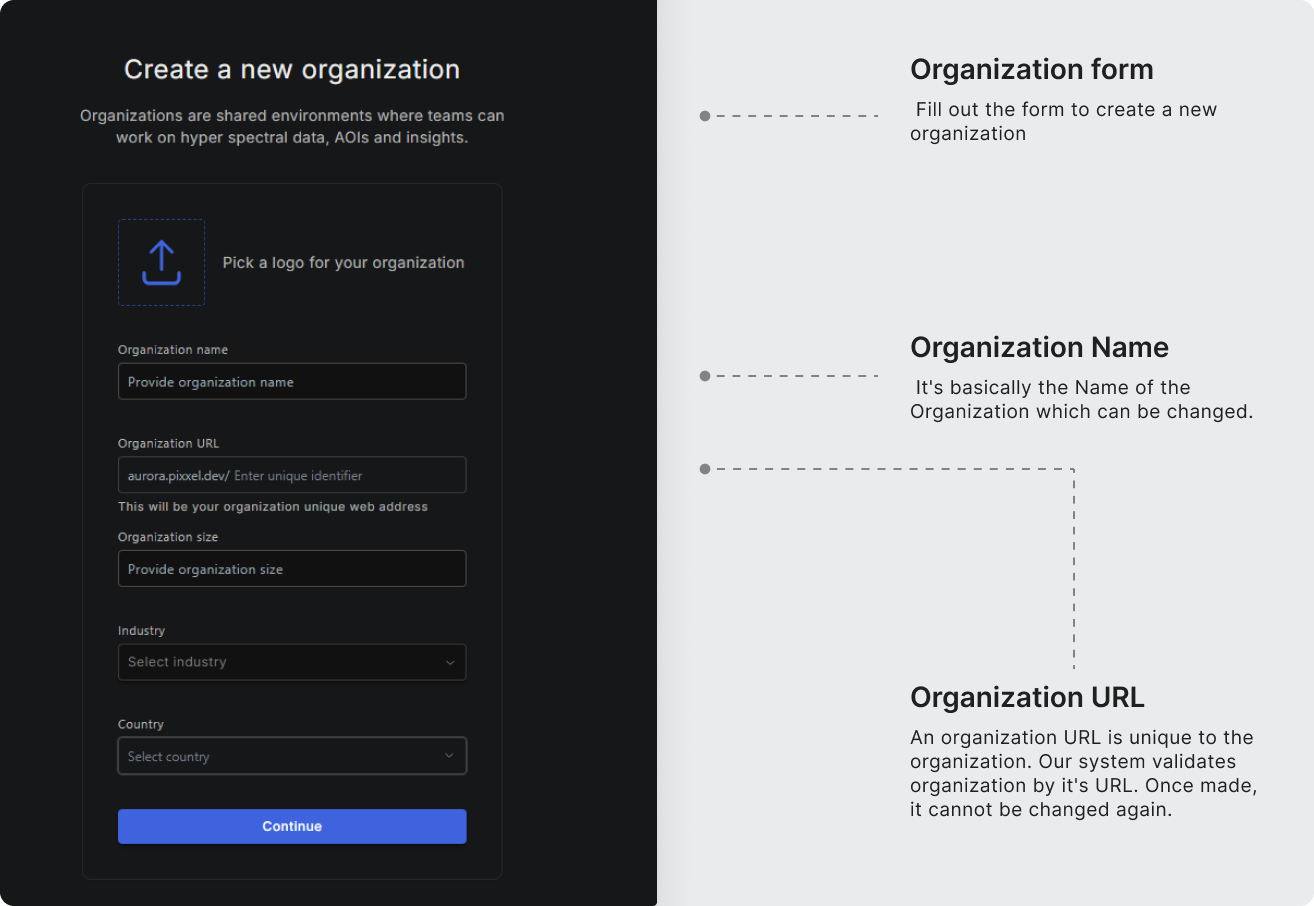Click the logo upload arrow icon
This screenshot has height=906, width=1314.
click(x=161, y=262)
